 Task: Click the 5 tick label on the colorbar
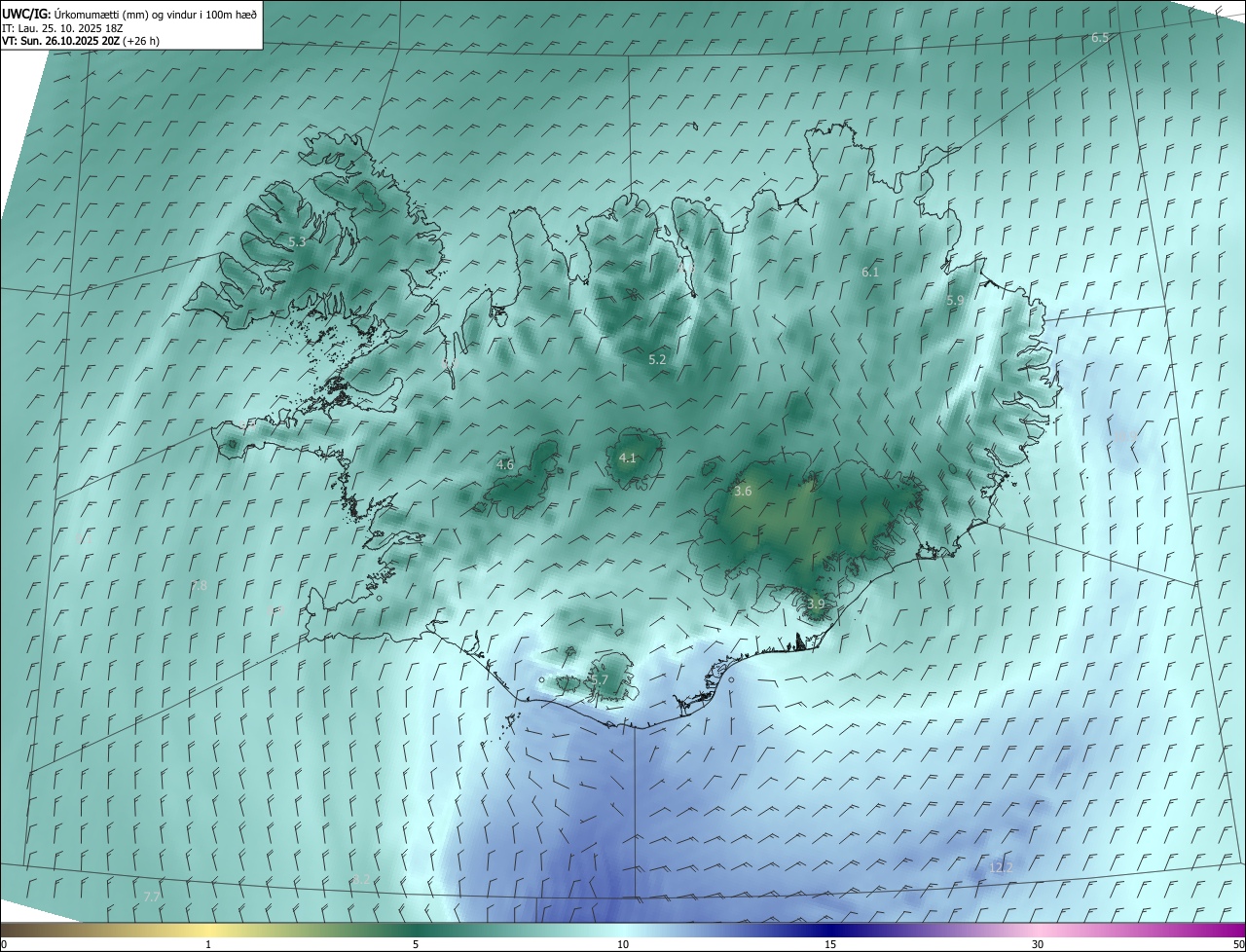[x=416, y=945]
